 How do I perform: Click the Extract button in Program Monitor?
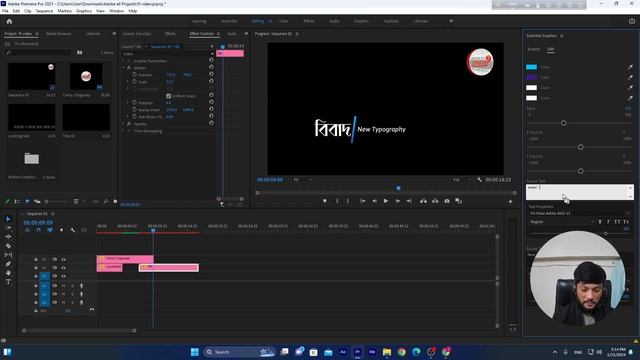click(x=435, y=201)
